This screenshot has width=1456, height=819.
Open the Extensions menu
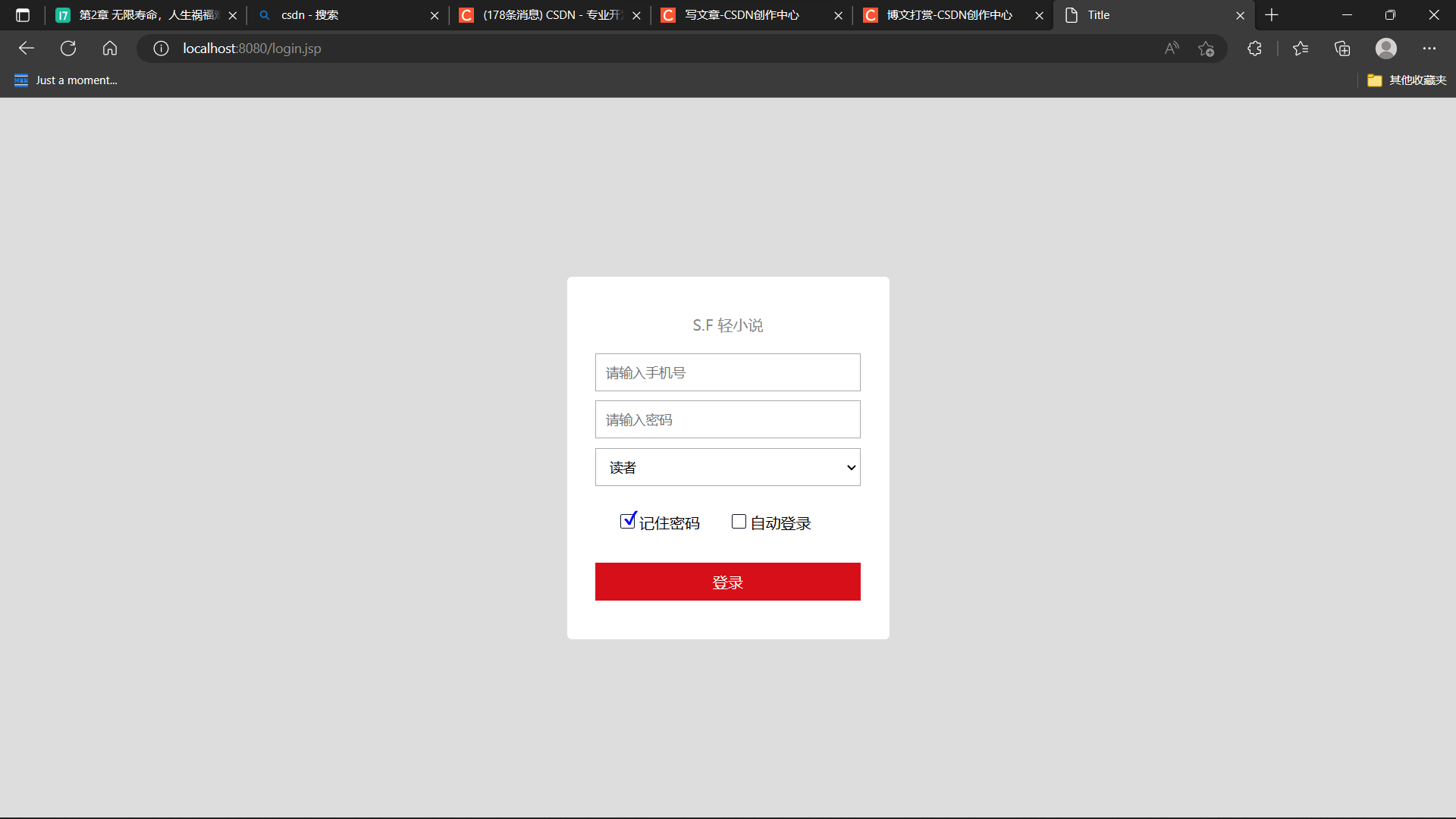click(x=1254, y=49)
